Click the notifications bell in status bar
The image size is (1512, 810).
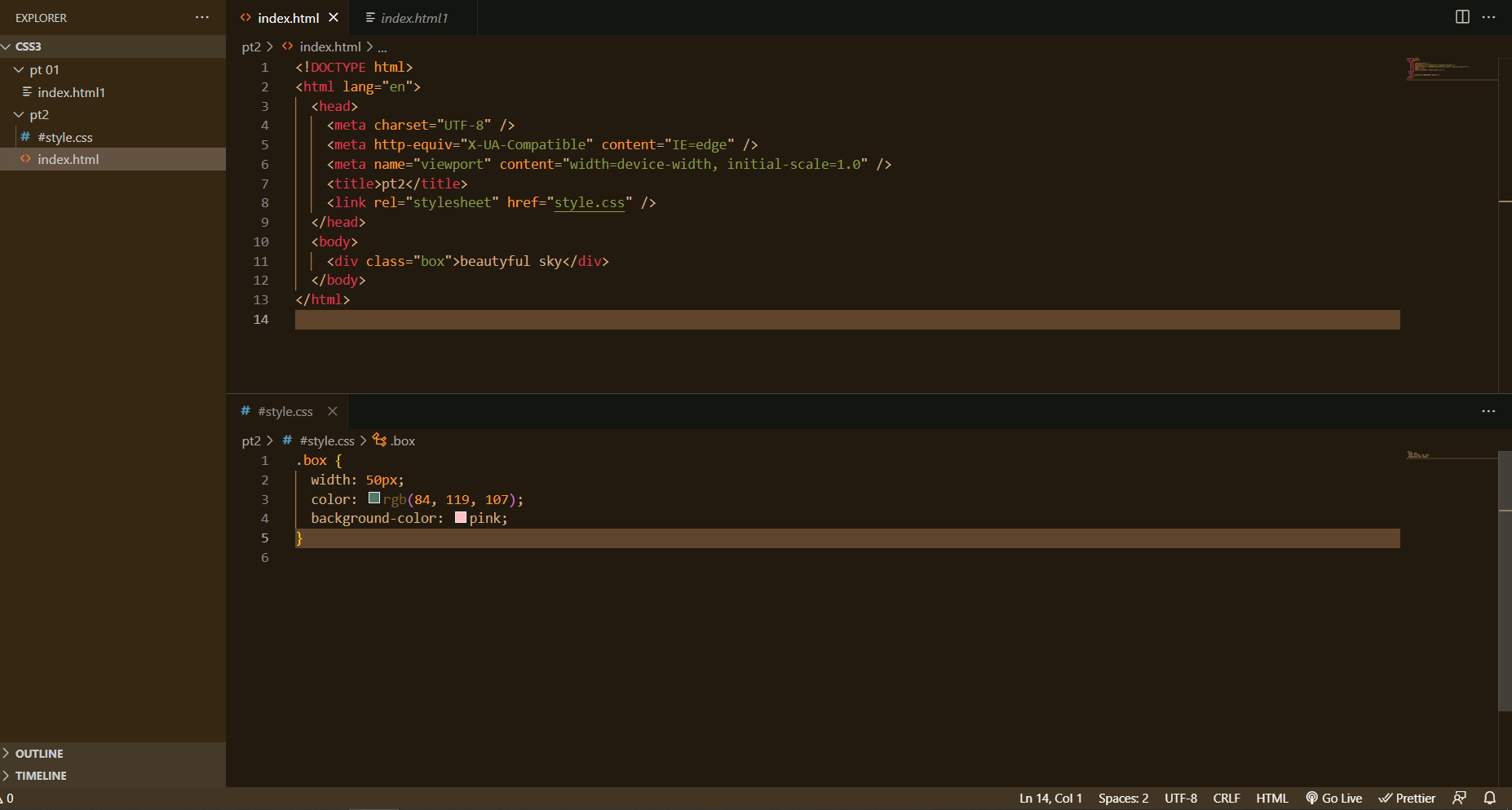click(x=1489, y=798)
